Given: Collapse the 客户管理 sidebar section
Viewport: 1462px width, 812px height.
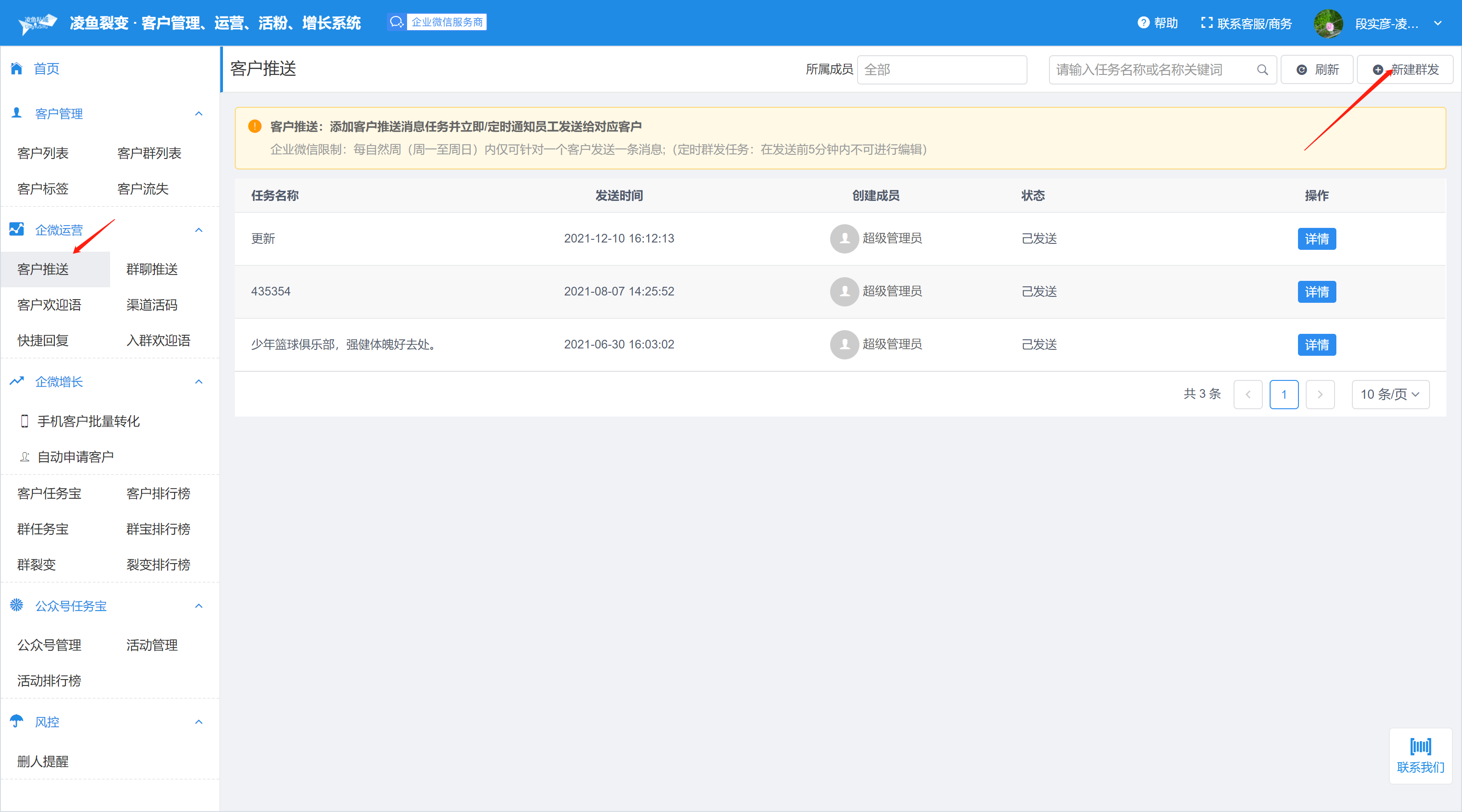Looking at the screenshot, I should pyautogui.click(x=199, y=114).
